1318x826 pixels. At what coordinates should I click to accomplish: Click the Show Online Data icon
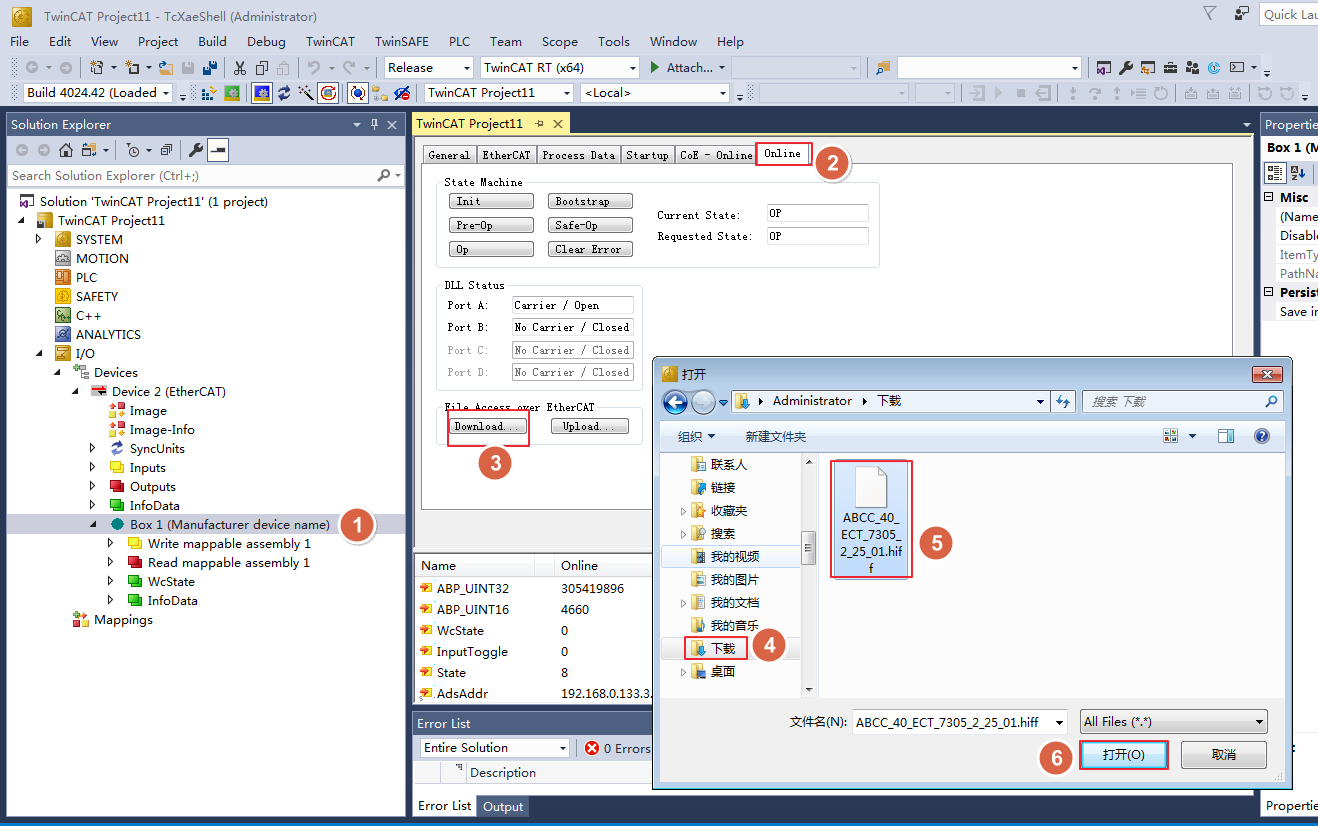tap(358, 93)
